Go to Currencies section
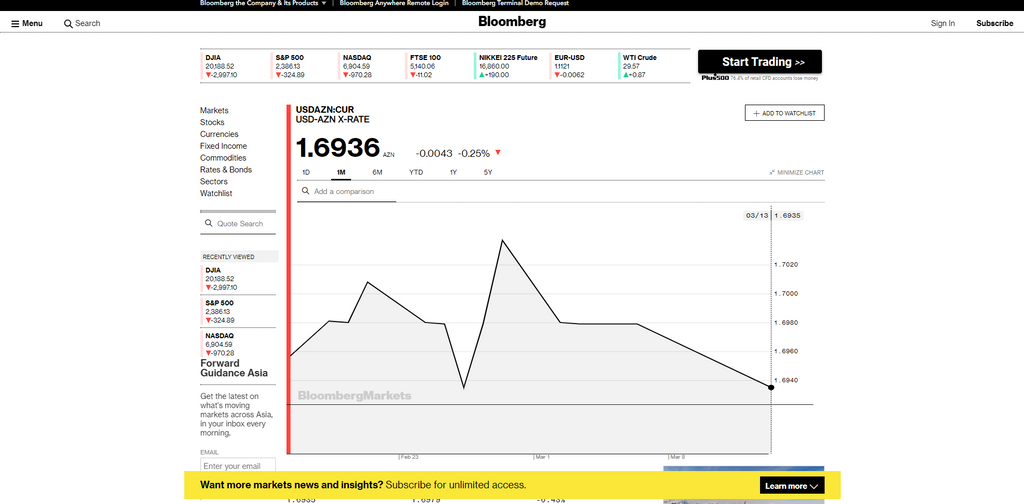The image size is (1024, 504). [x=219, y=134]
